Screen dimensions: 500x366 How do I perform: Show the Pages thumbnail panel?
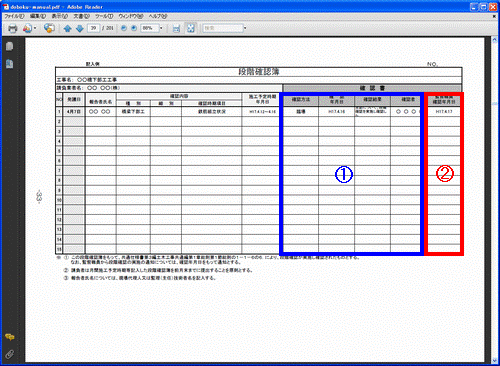point(9,46)
